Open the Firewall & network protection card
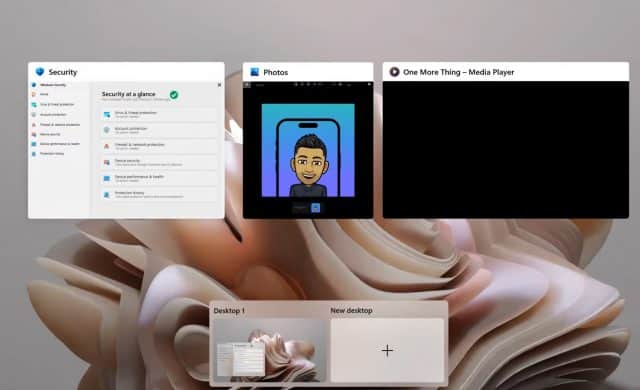The image size is (640, 390). click(159, 146)
